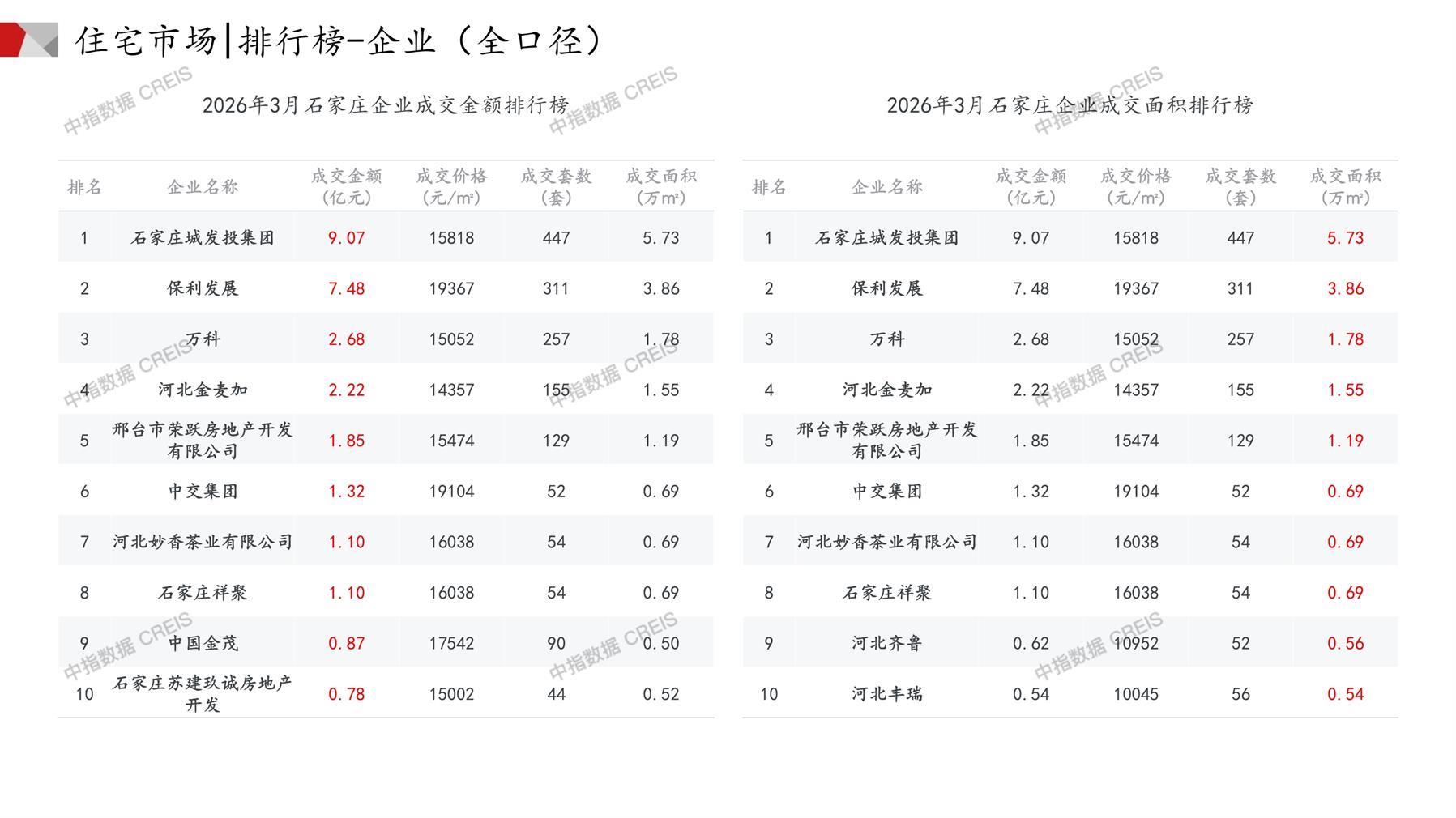
Task: Click the 10952 price value for 河北齐鲁
Action: [x=1135, y=644]
